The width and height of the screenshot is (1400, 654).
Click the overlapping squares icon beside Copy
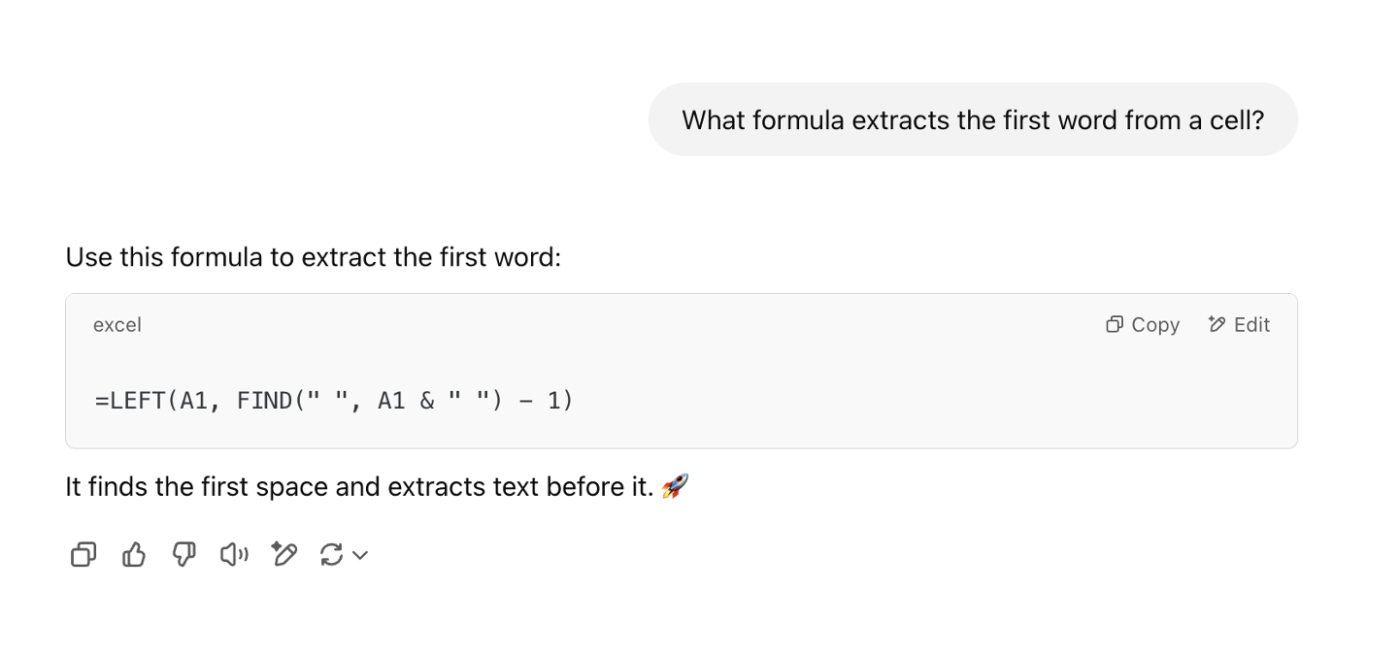1114,325
